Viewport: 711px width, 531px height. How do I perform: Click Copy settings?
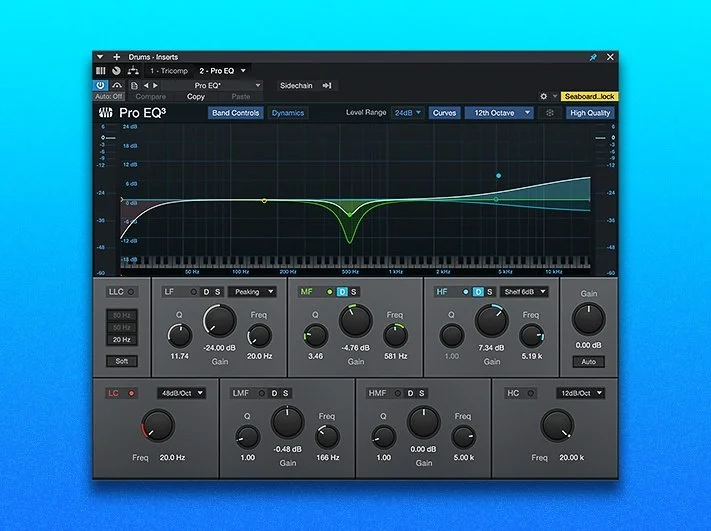[195, 97]
